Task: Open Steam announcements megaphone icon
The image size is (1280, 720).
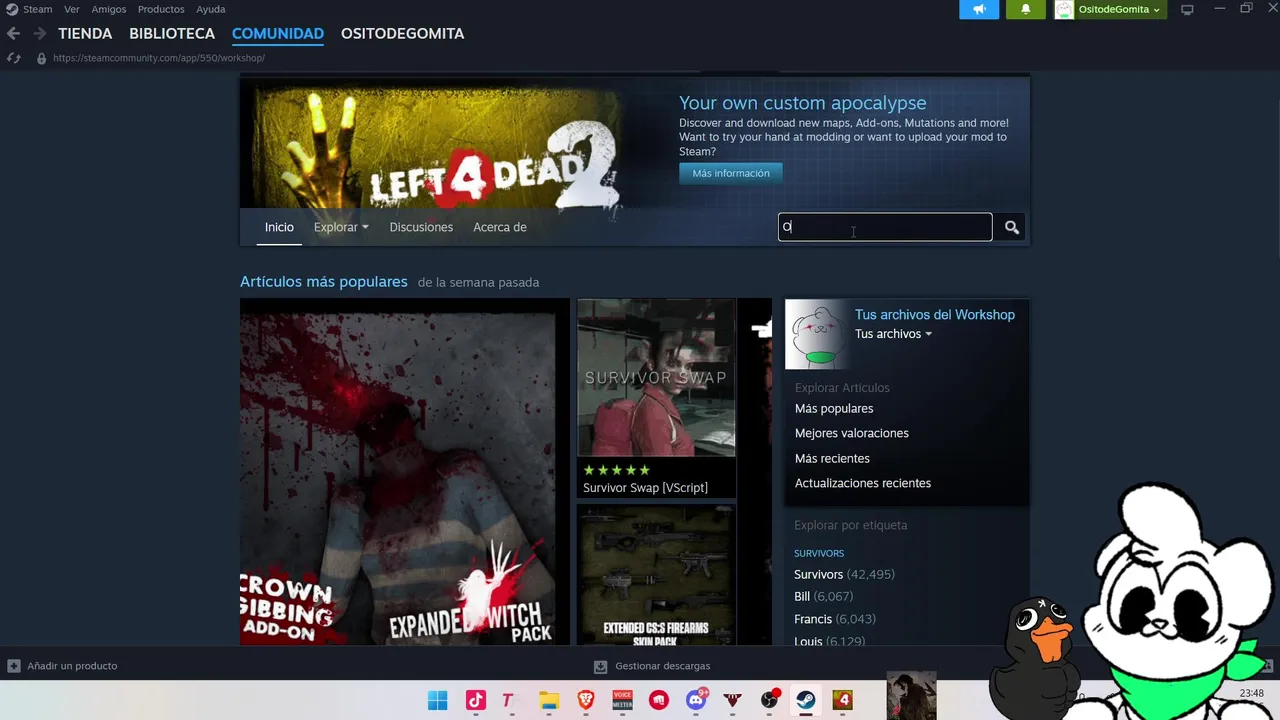Action: (x=979, y=9)
